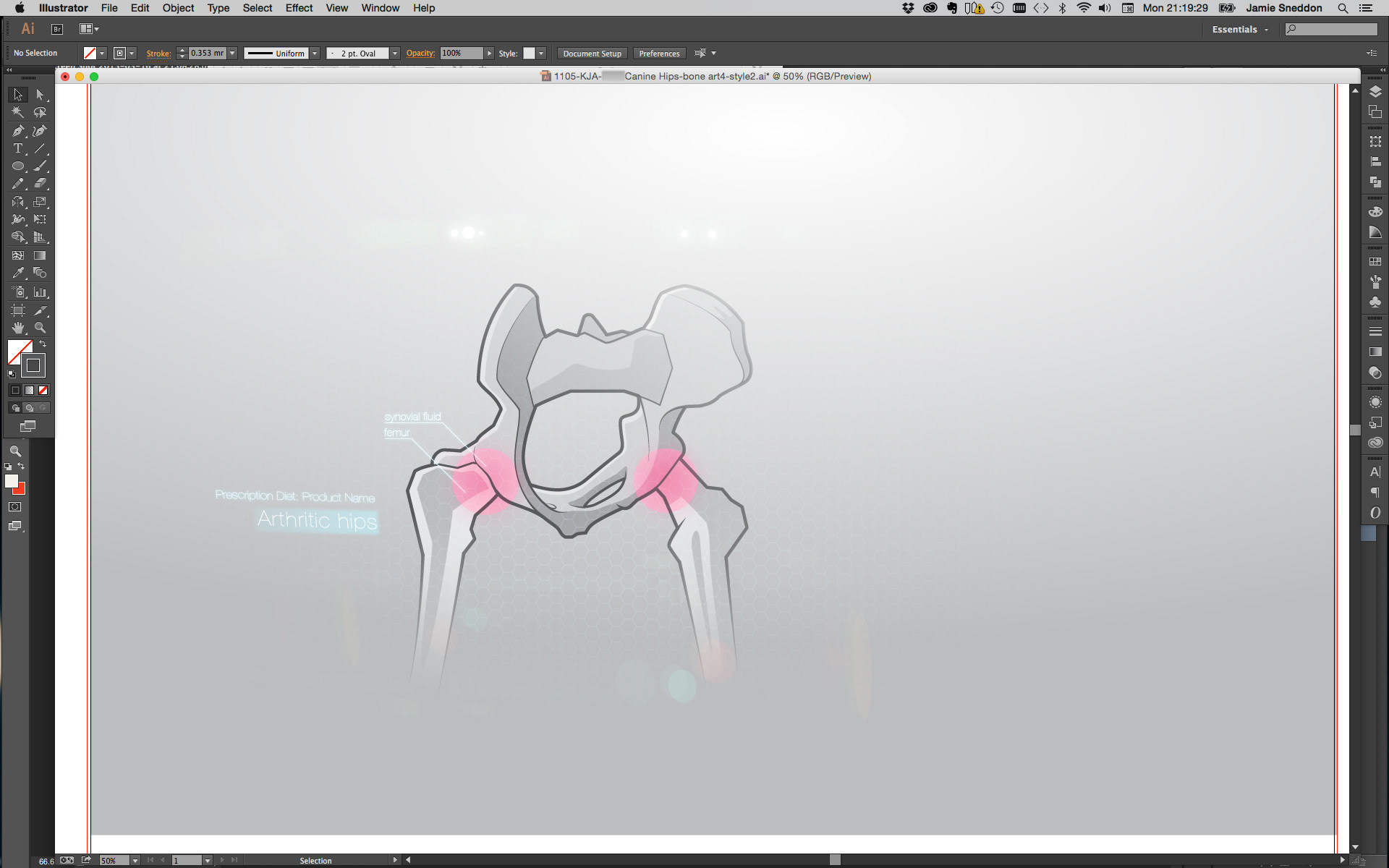
Task: Click the Style swatch in control bar
Action: [x=529, y=54]
